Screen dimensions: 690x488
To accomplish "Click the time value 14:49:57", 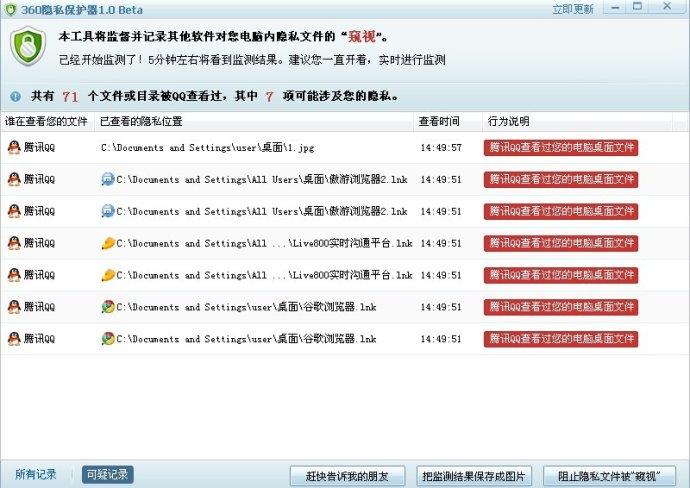I will (441, 148).
